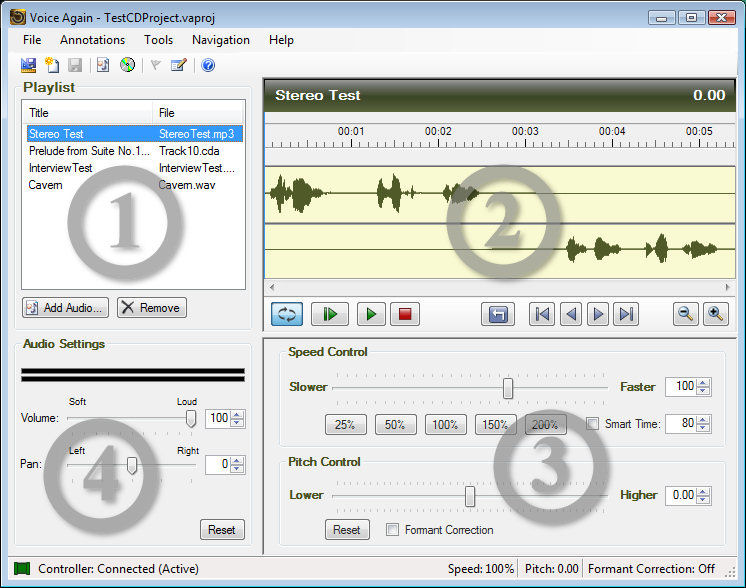The height and width of the screenshot is (588, 746).
Task: Reset Pitch Control with Reset button
Action: pos(347,529)
